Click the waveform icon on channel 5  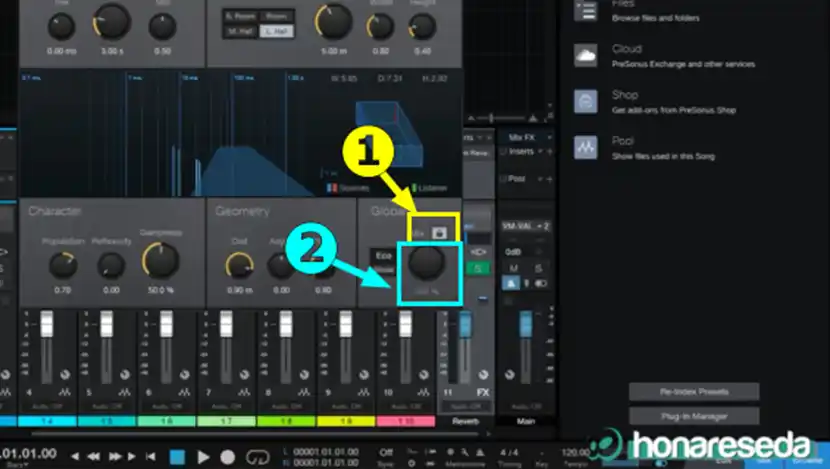pos(124,392)
